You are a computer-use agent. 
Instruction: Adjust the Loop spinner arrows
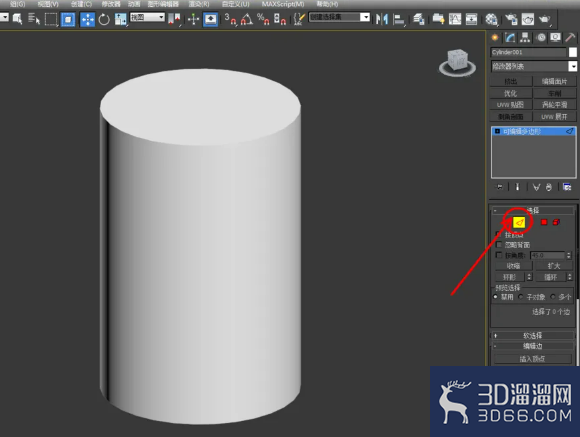click(x=570, y=277)
